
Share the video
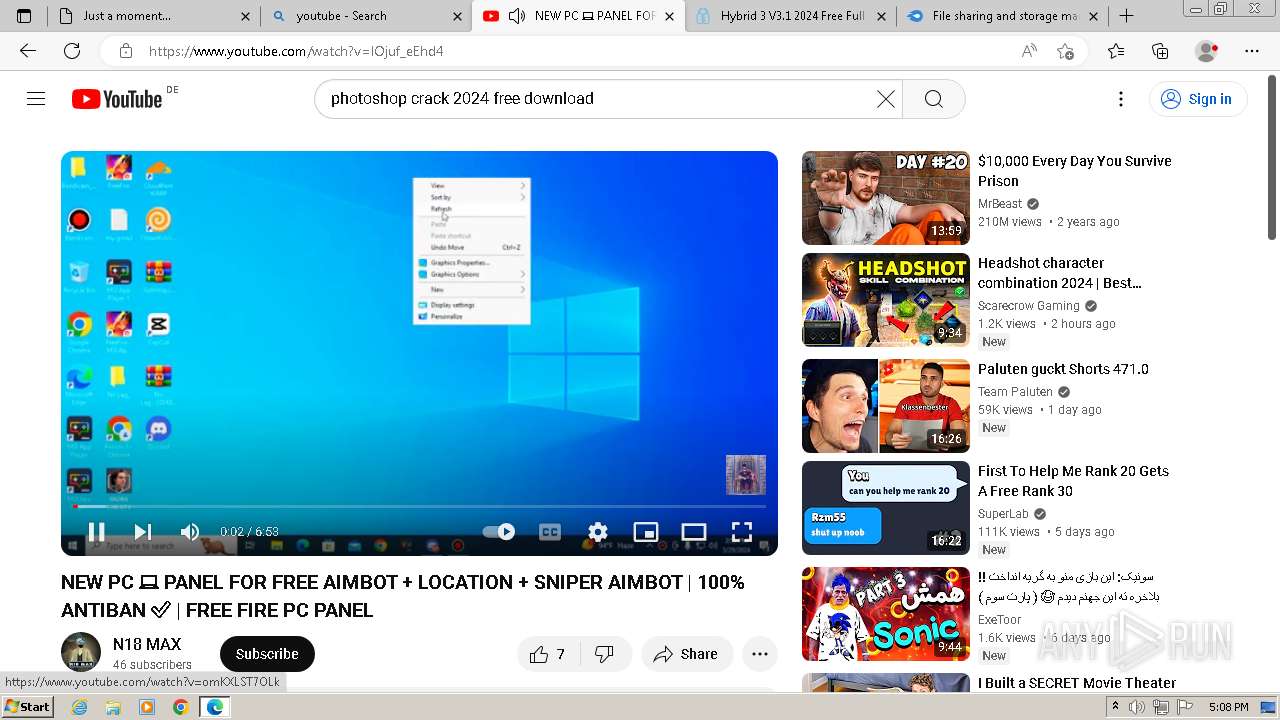coord(686,654)
